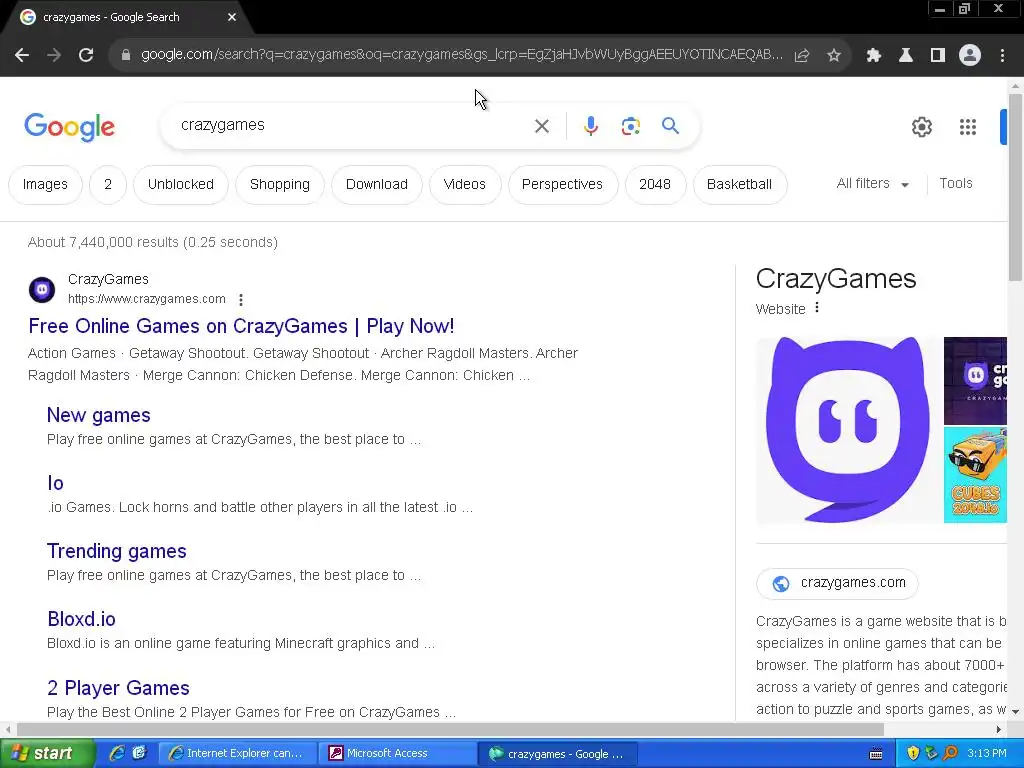Open the dark CrazyGames banner thumbnail
The image size is (1024, 768).
pyautogui.click(x=976, y=381)
